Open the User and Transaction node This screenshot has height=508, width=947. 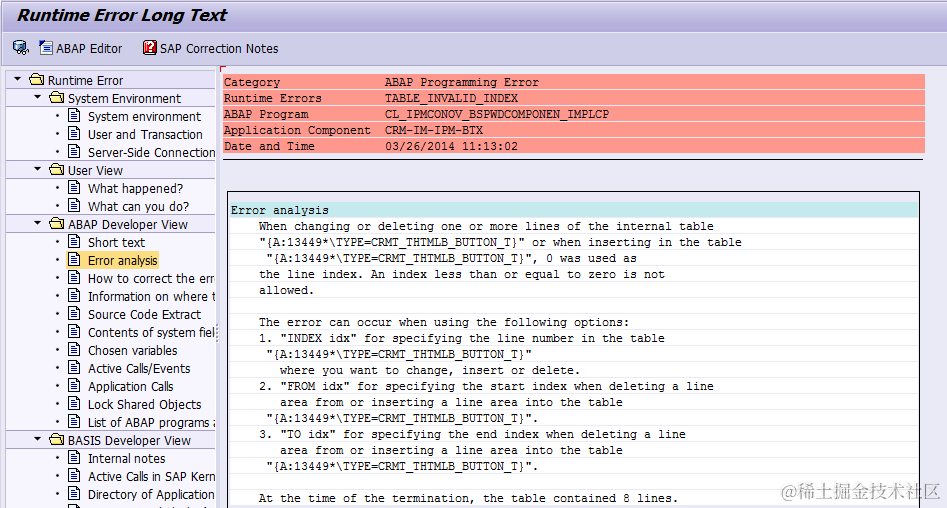click(145, 134)
